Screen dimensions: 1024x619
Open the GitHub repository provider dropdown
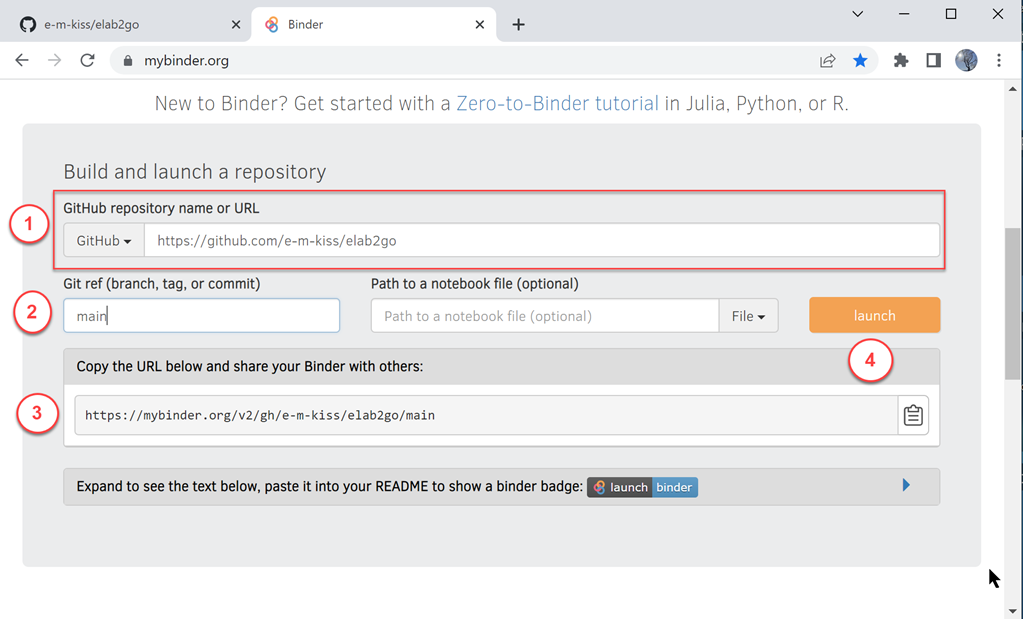point(103,240)
